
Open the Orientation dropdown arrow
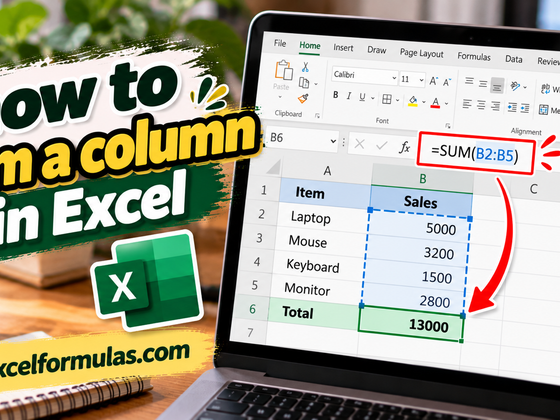pyautogui.click(x=525, y=87)
